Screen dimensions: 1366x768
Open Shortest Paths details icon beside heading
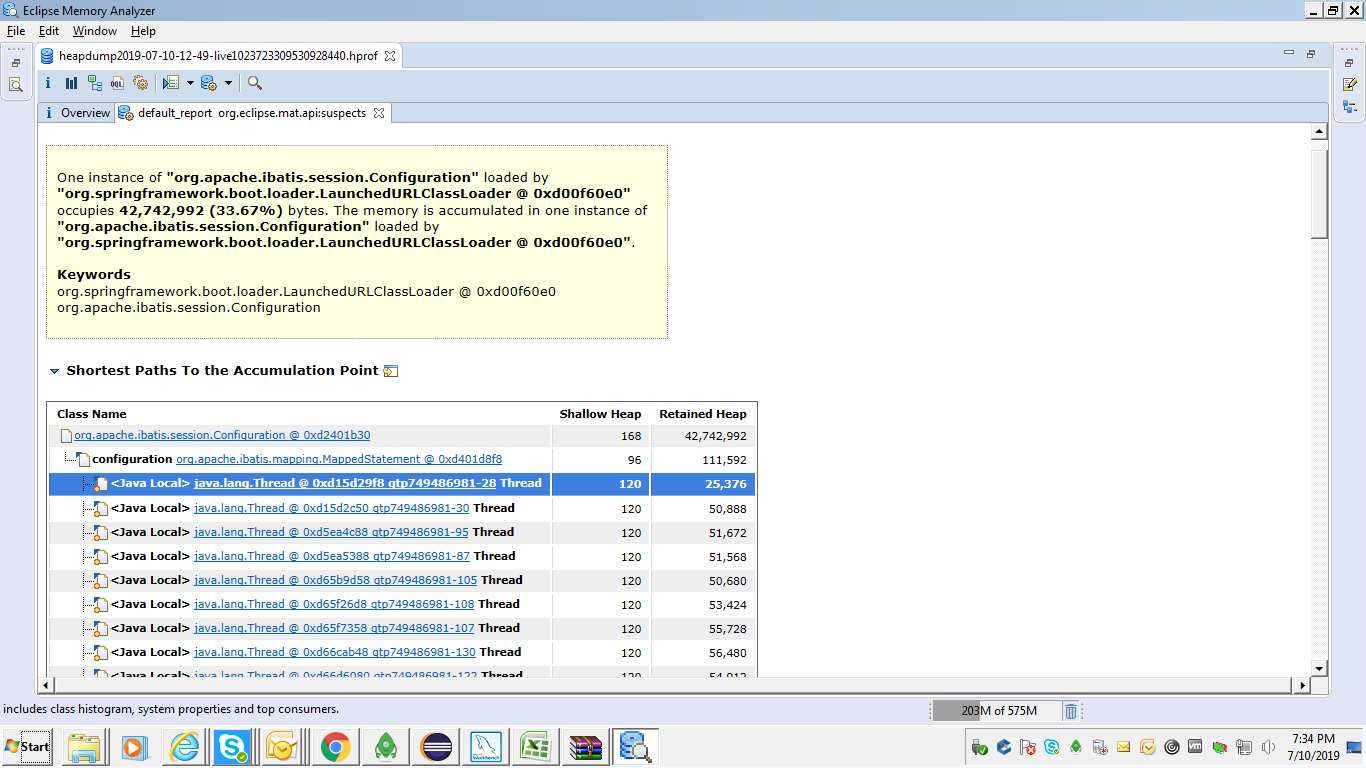pyautogui.click(x=391, y=371)
